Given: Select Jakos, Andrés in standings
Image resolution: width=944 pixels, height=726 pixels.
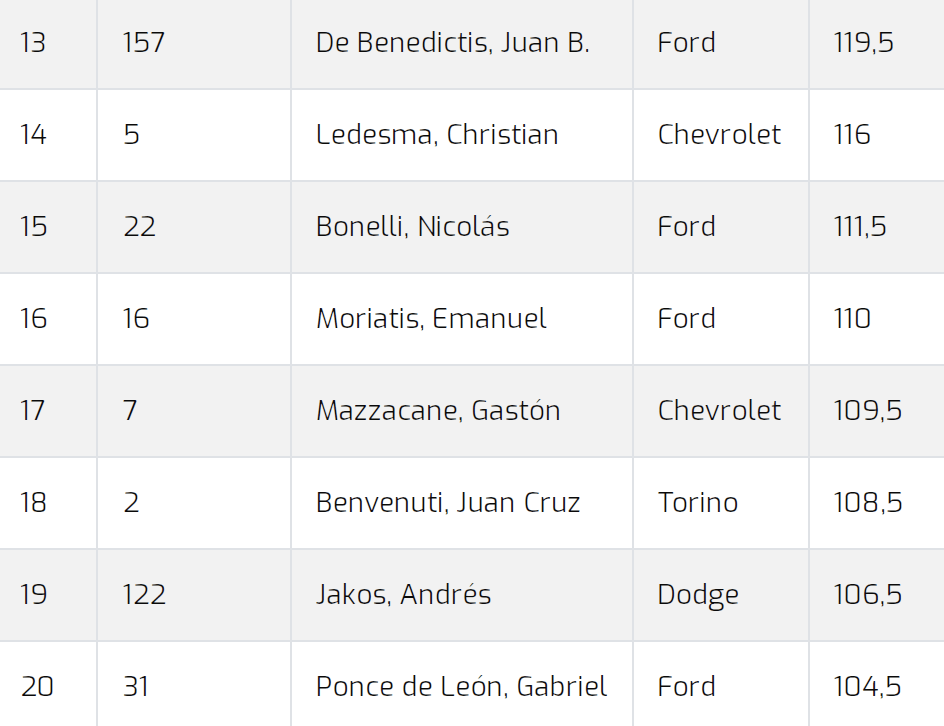Looking at the screenshot, I should pyautogui.click(x=403, y=594).
